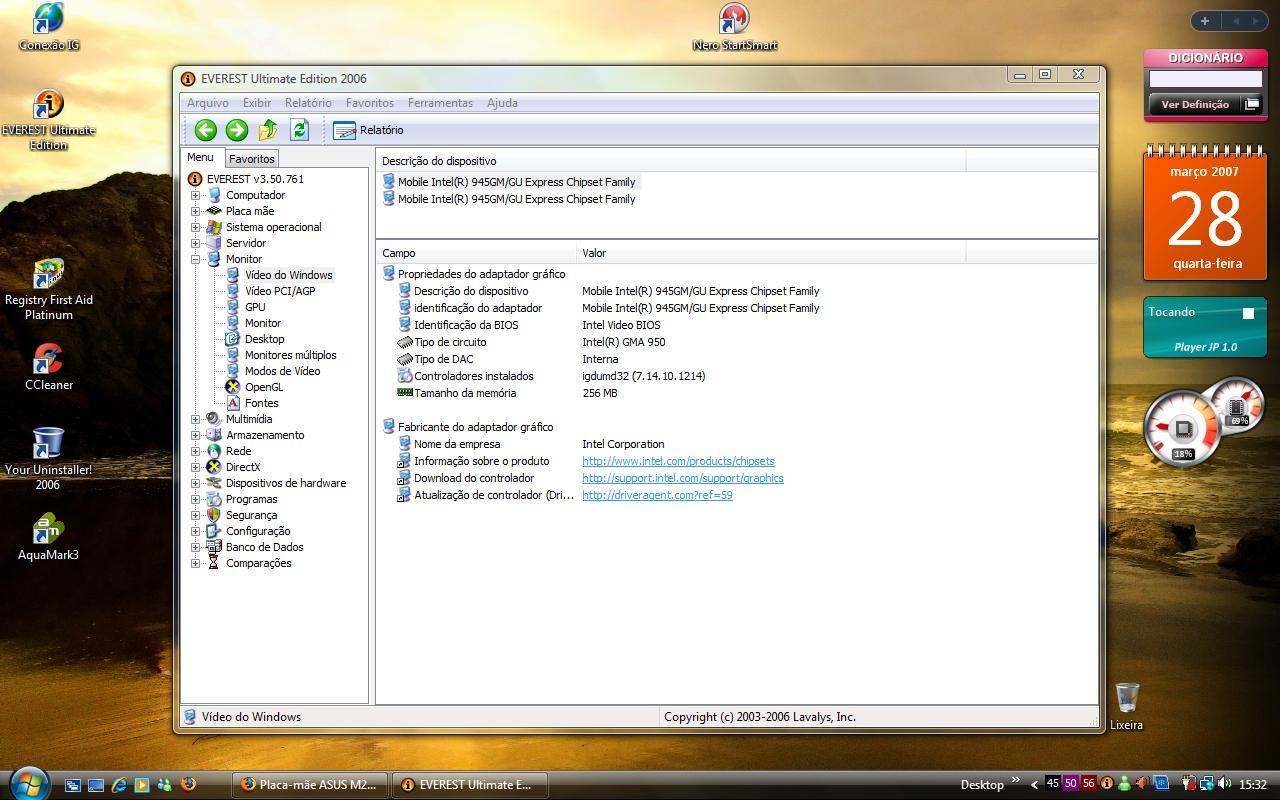Open the Nero StartSmart desktop shortcut

click(734, 27)
